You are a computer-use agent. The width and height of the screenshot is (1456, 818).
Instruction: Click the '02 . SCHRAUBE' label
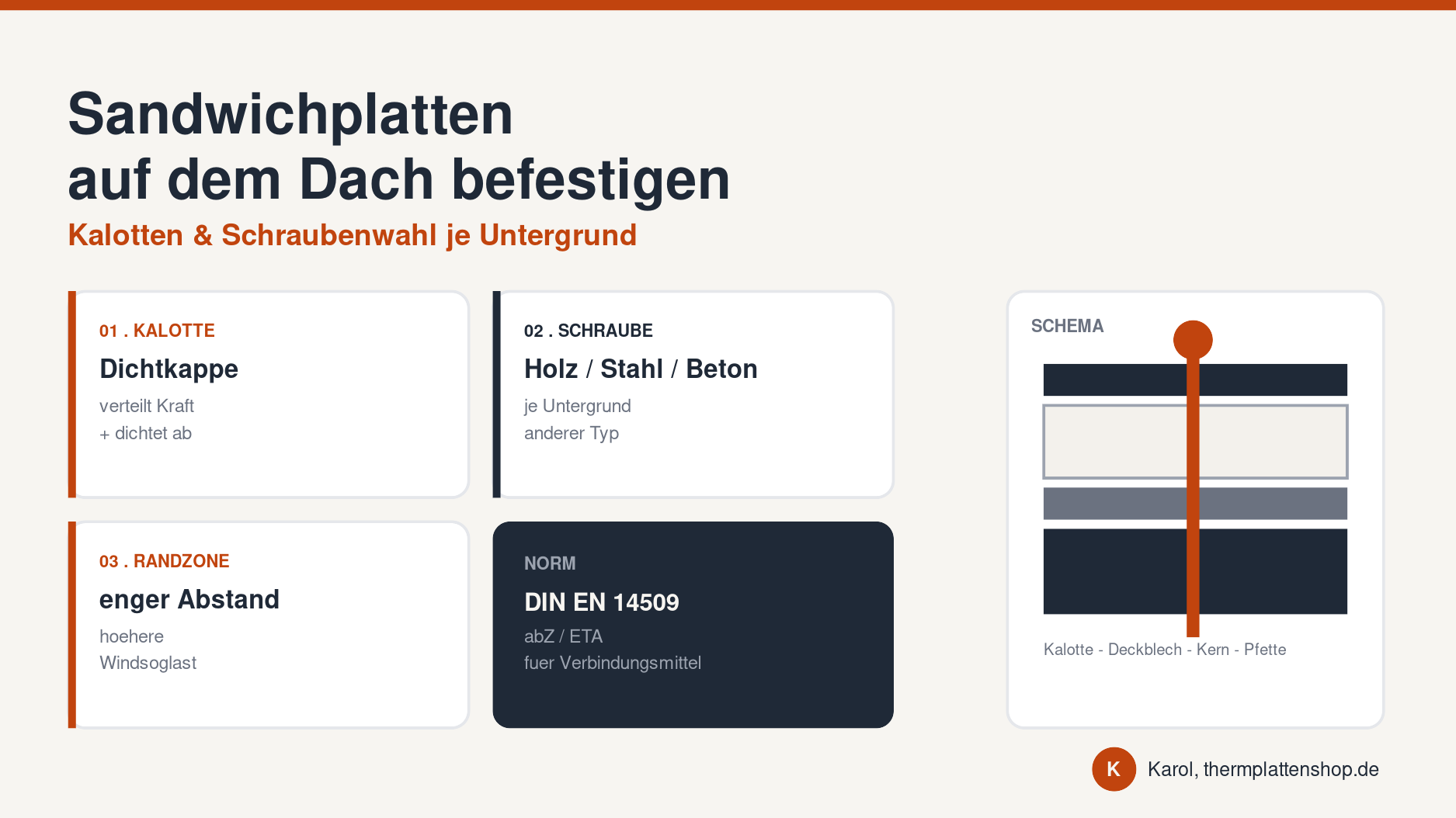pyautogui.click(x=589, y=331)
